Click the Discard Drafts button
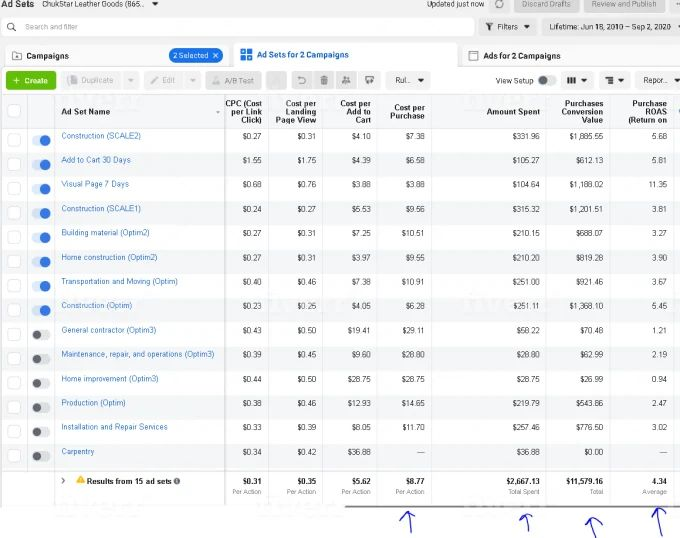Screen dimensions: 680x538 (546, 4)
